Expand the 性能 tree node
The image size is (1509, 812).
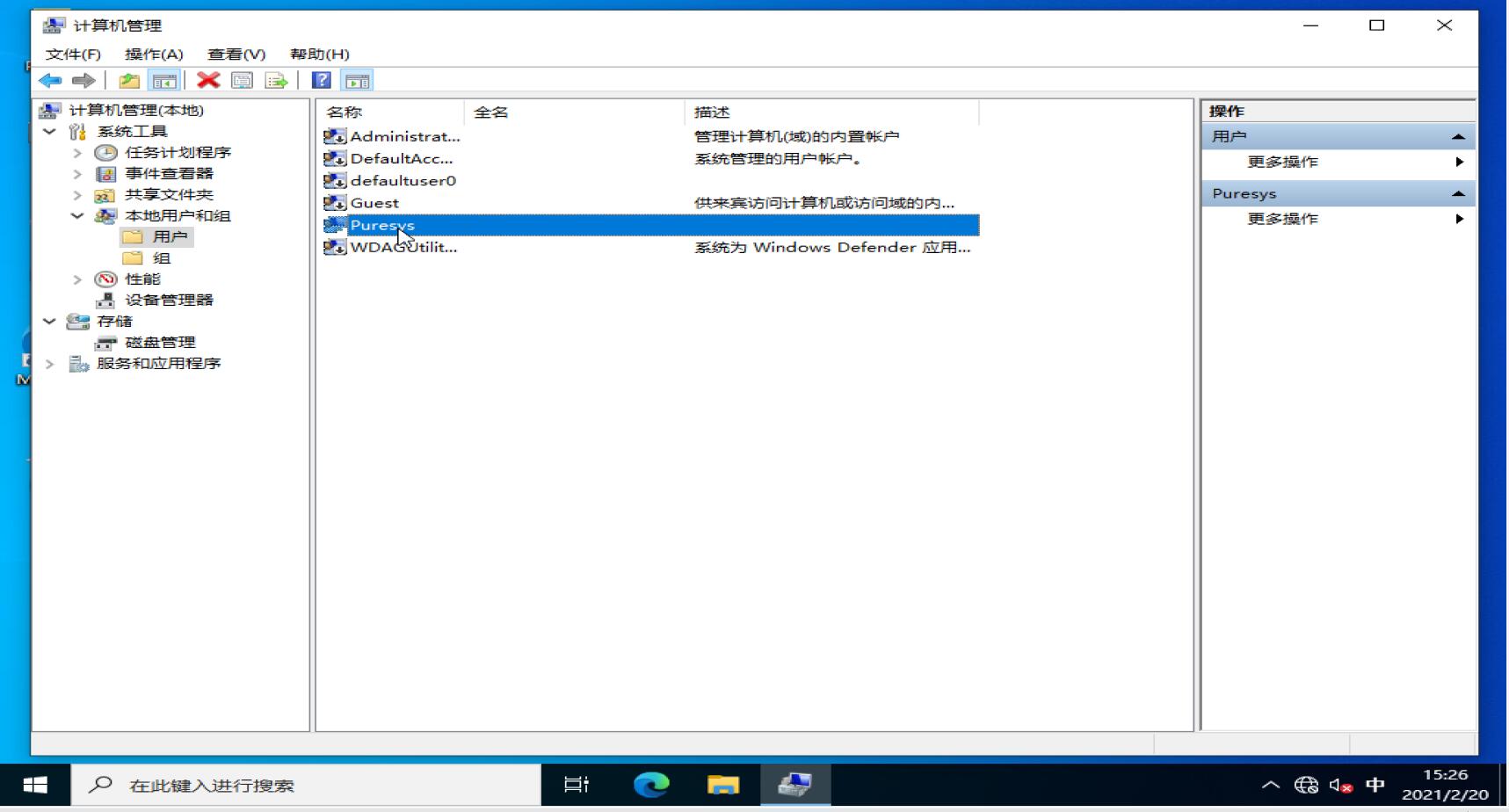77,279
